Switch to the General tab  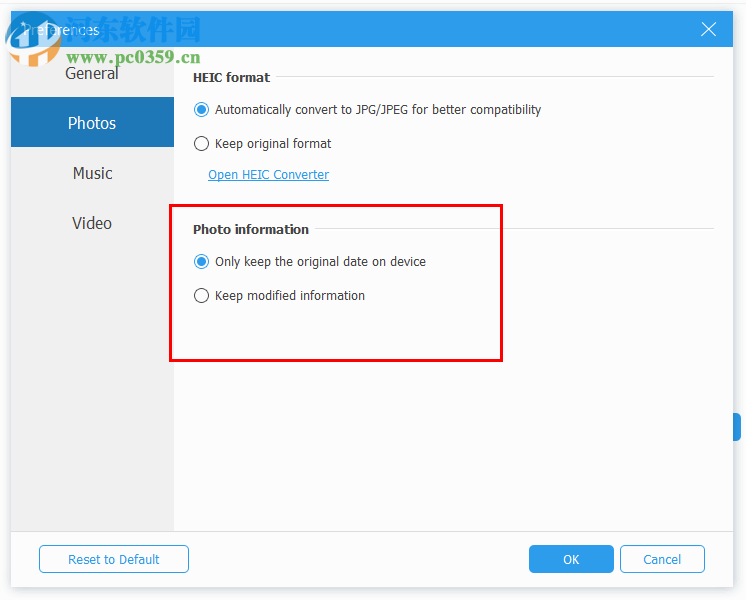pyautogui.click(x=92, y=74)
